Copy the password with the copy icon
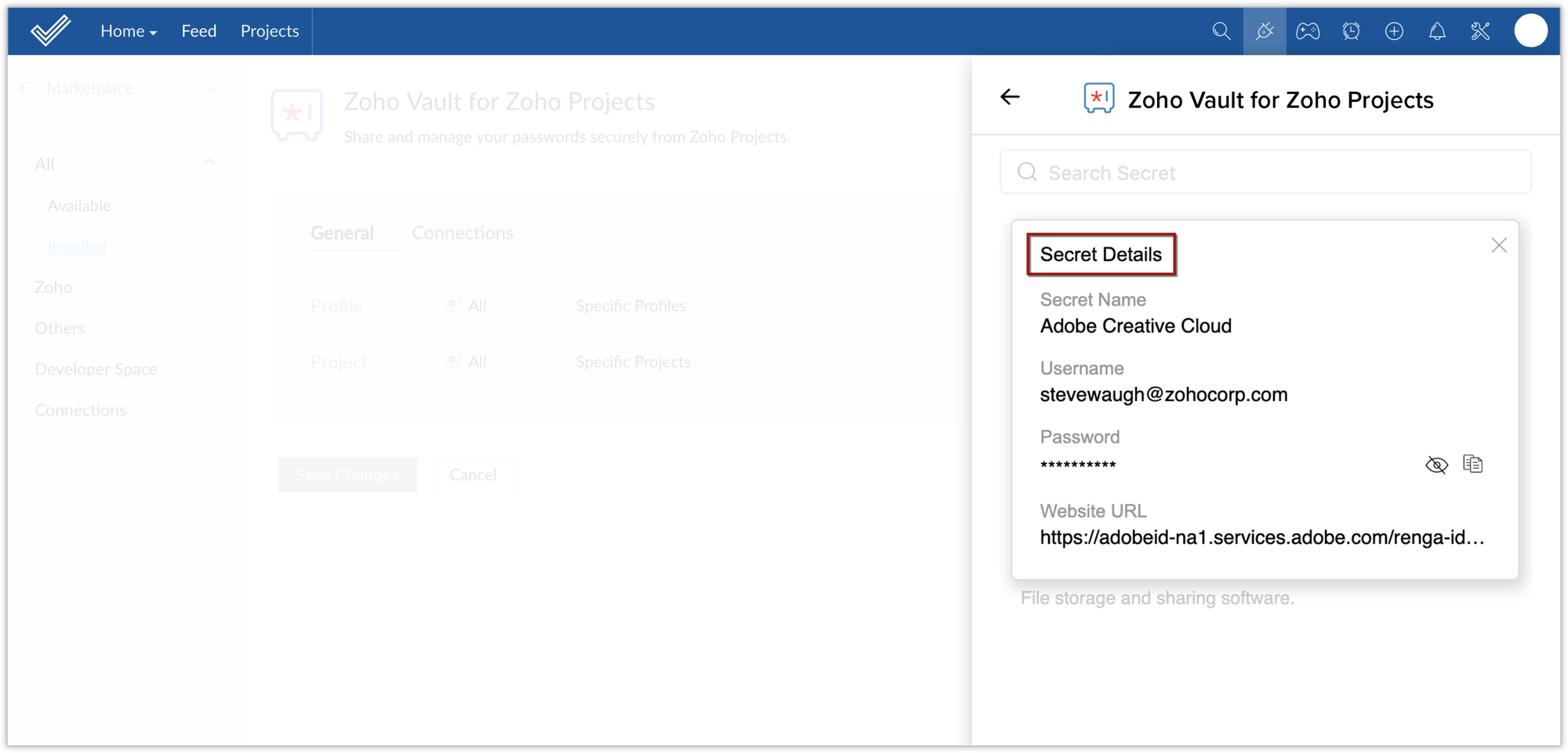Screen dimensions: 1568x753 tap(1473, 464)
